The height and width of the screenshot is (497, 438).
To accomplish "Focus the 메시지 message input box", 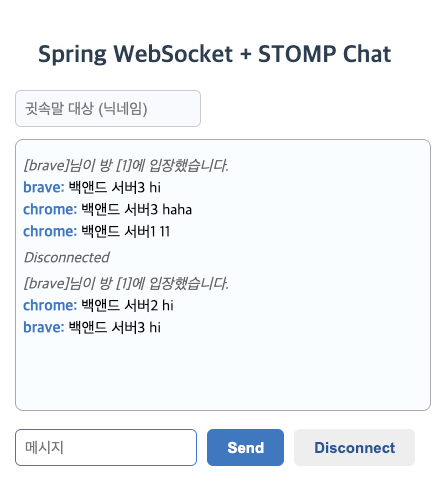I will tap(106, 447).
